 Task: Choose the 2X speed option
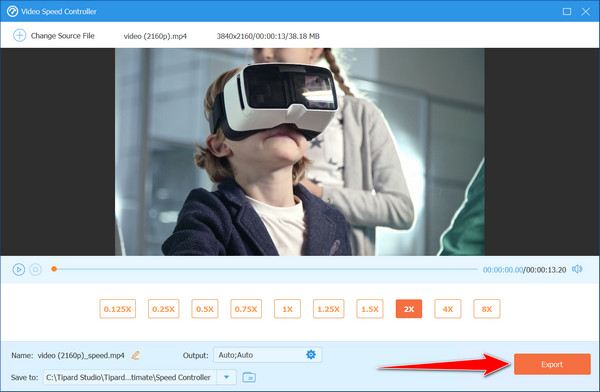409,309
